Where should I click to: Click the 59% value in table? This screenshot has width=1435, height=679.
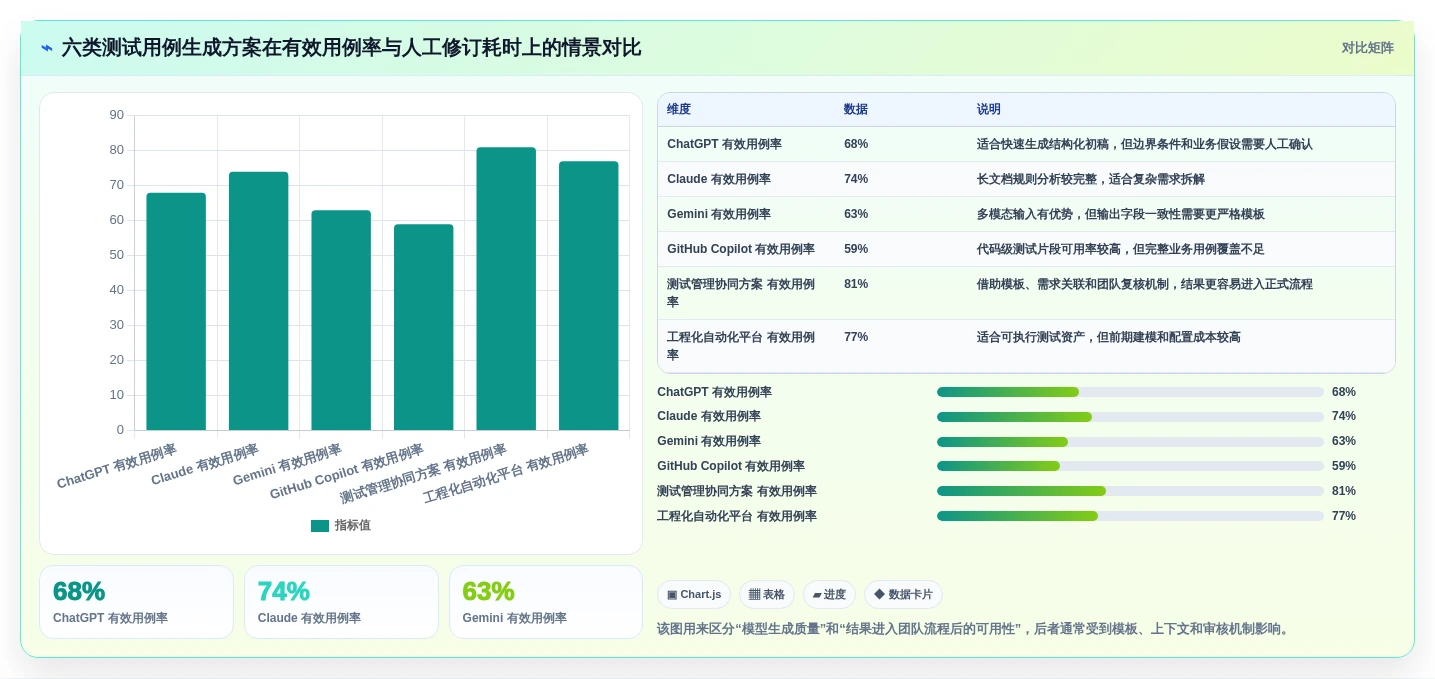[856, 249]
